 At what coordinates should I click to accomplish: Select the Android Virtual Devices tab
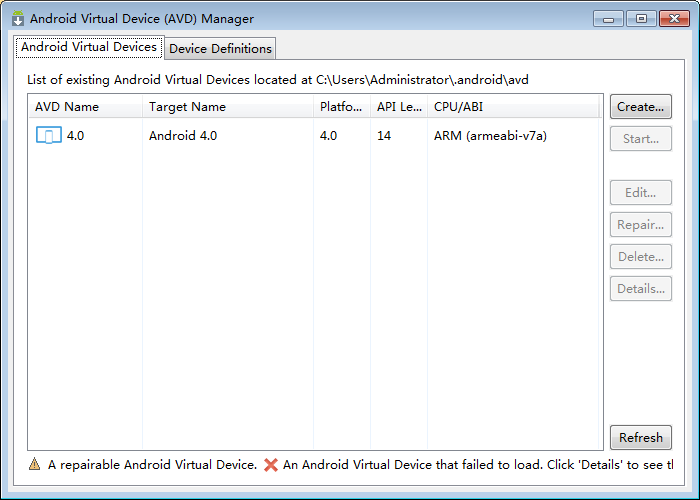[x=89, y=47]
